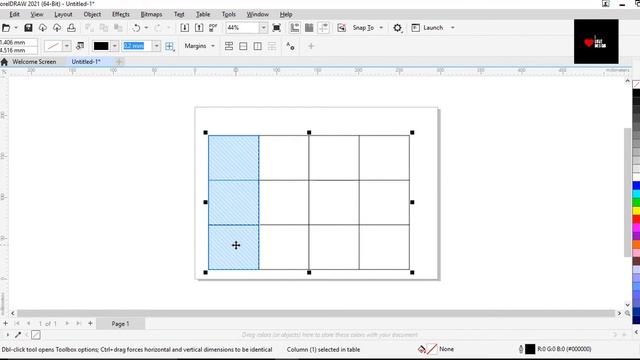Viewport: 640px width, 360px height.
Task: Click the split cells into columns icon
Action: pos(258,46)
